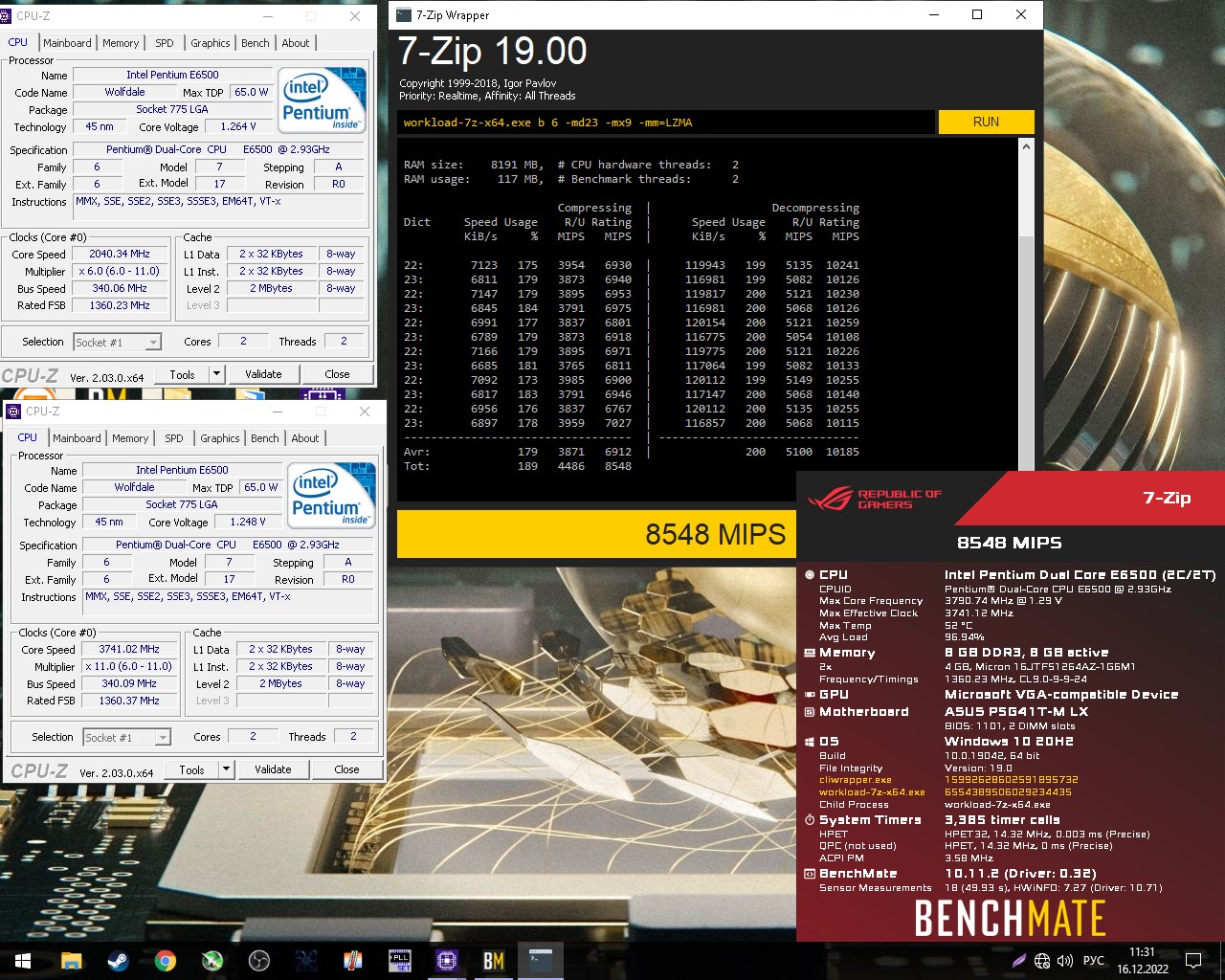Click the purple feather icon in the system tray

click(x=1019, y=961)
